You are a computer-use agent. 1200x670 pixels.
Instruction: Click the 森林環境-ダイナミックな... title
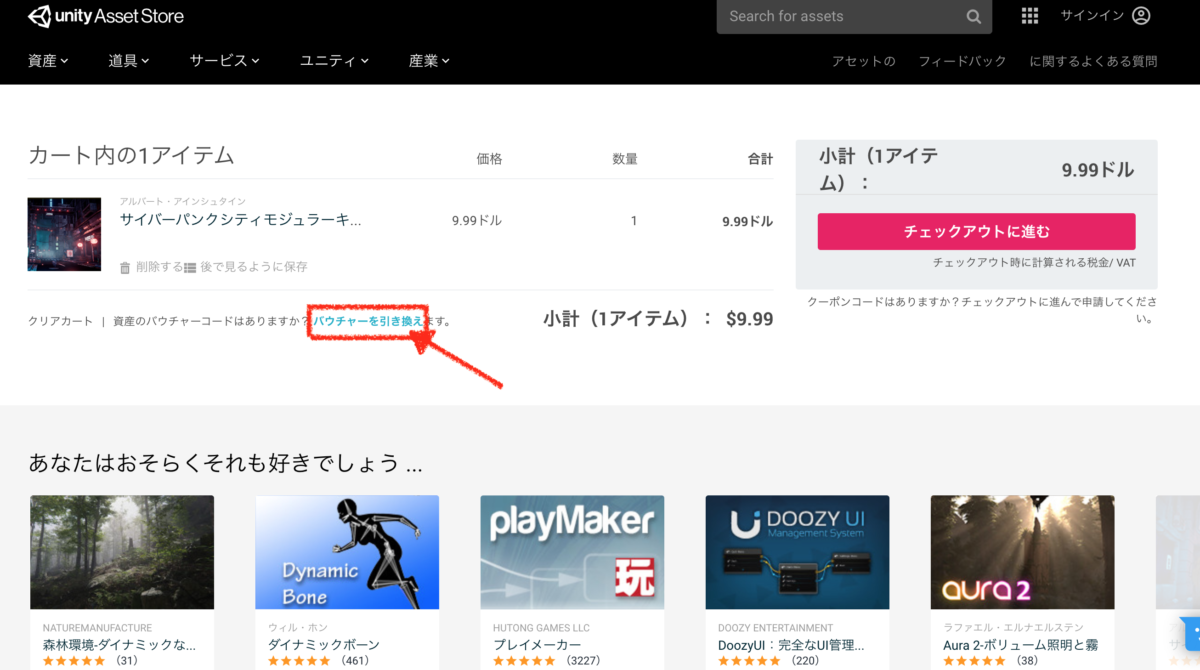click(x=119, y=645)
